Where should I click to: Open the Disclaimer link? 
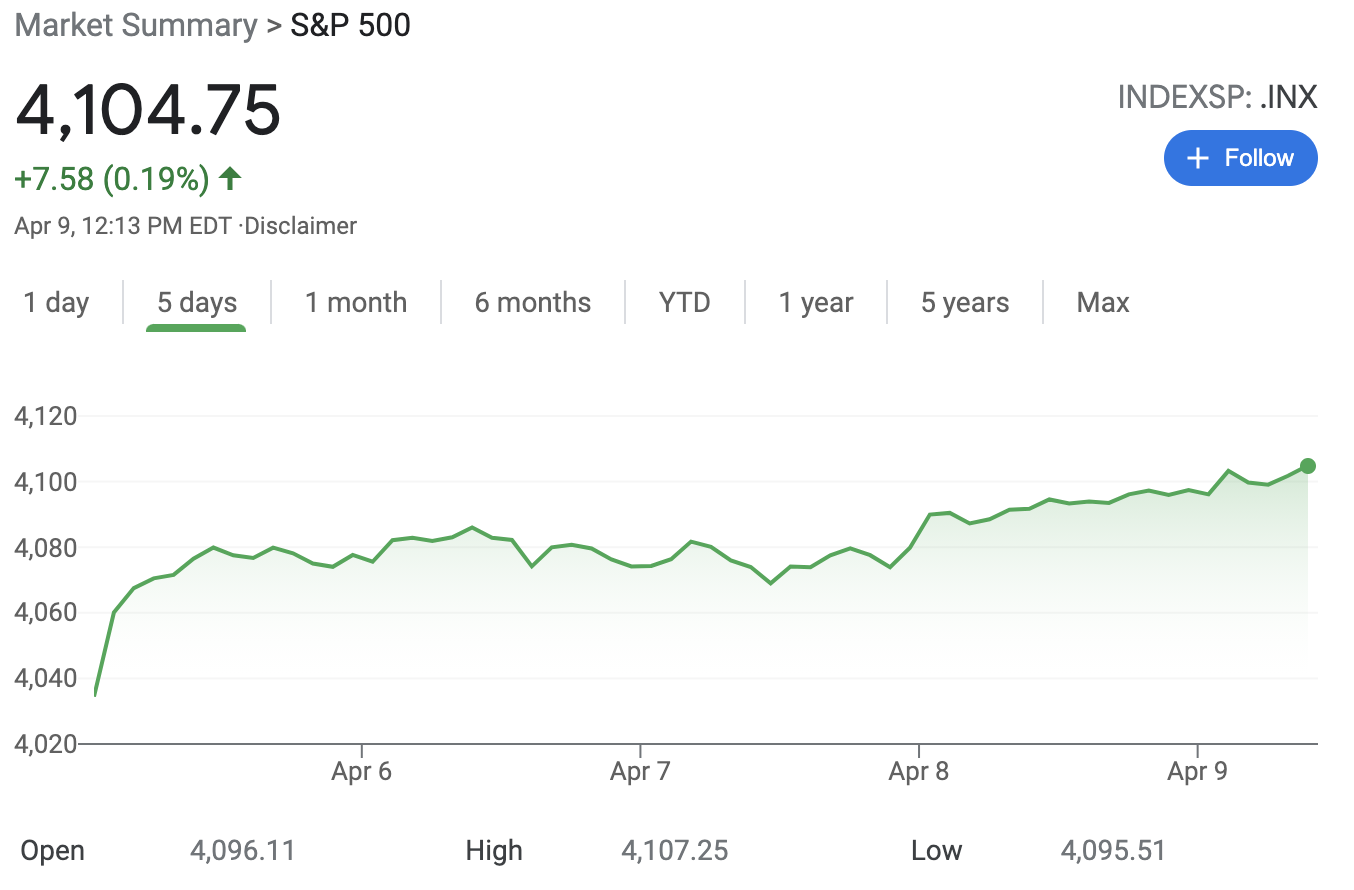[300, 226]
